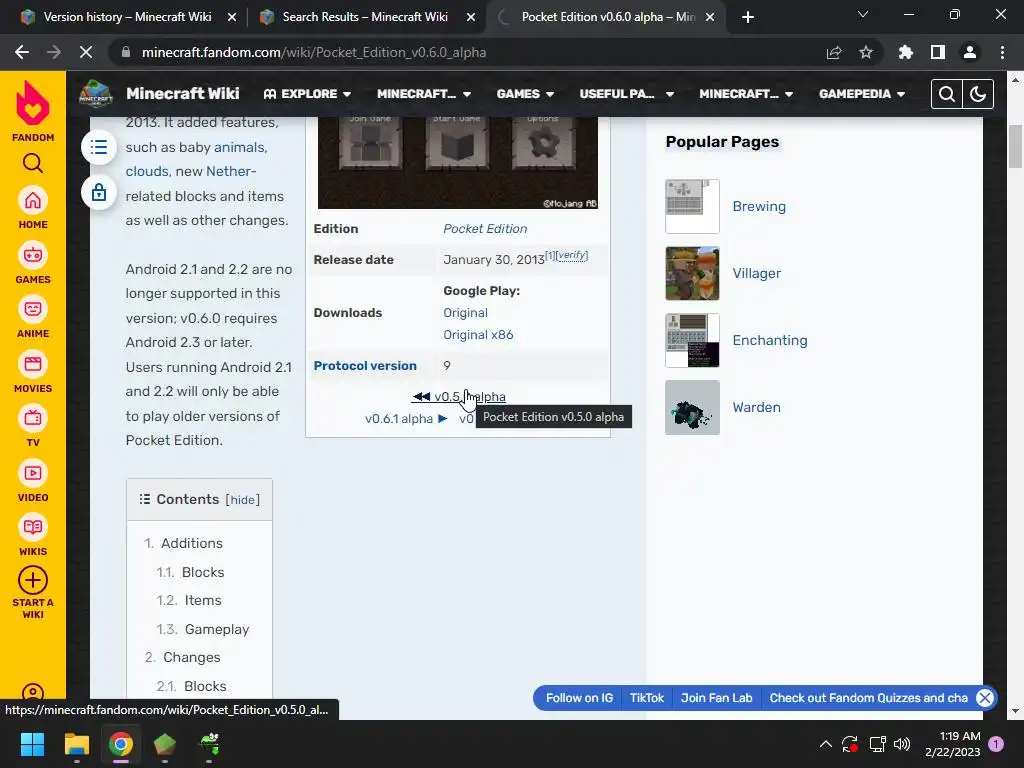
Task: Open the GAMES section icon
Action: [x=33, y=255]
